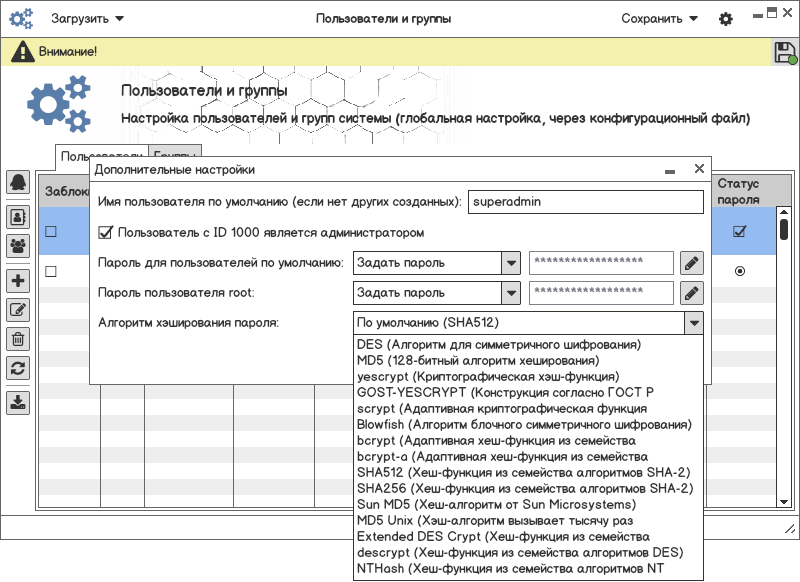800x582 pixels.
Task: Click the default username field 'superadmin'
Action: click(587, 202)
